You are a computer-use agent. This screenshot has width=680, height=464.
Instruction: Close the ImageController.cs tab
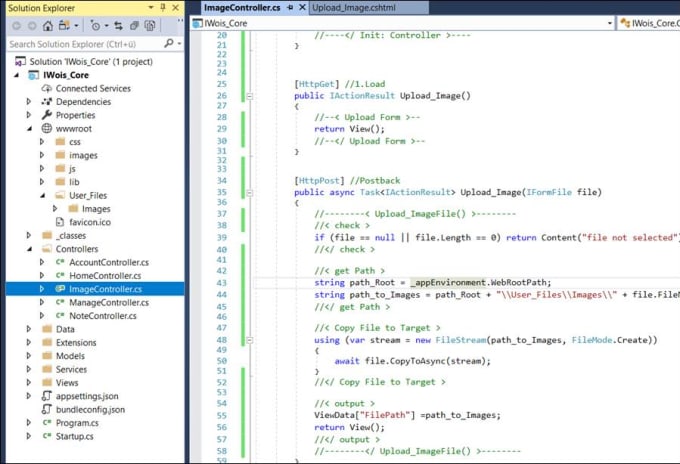(x=302, y=7)
